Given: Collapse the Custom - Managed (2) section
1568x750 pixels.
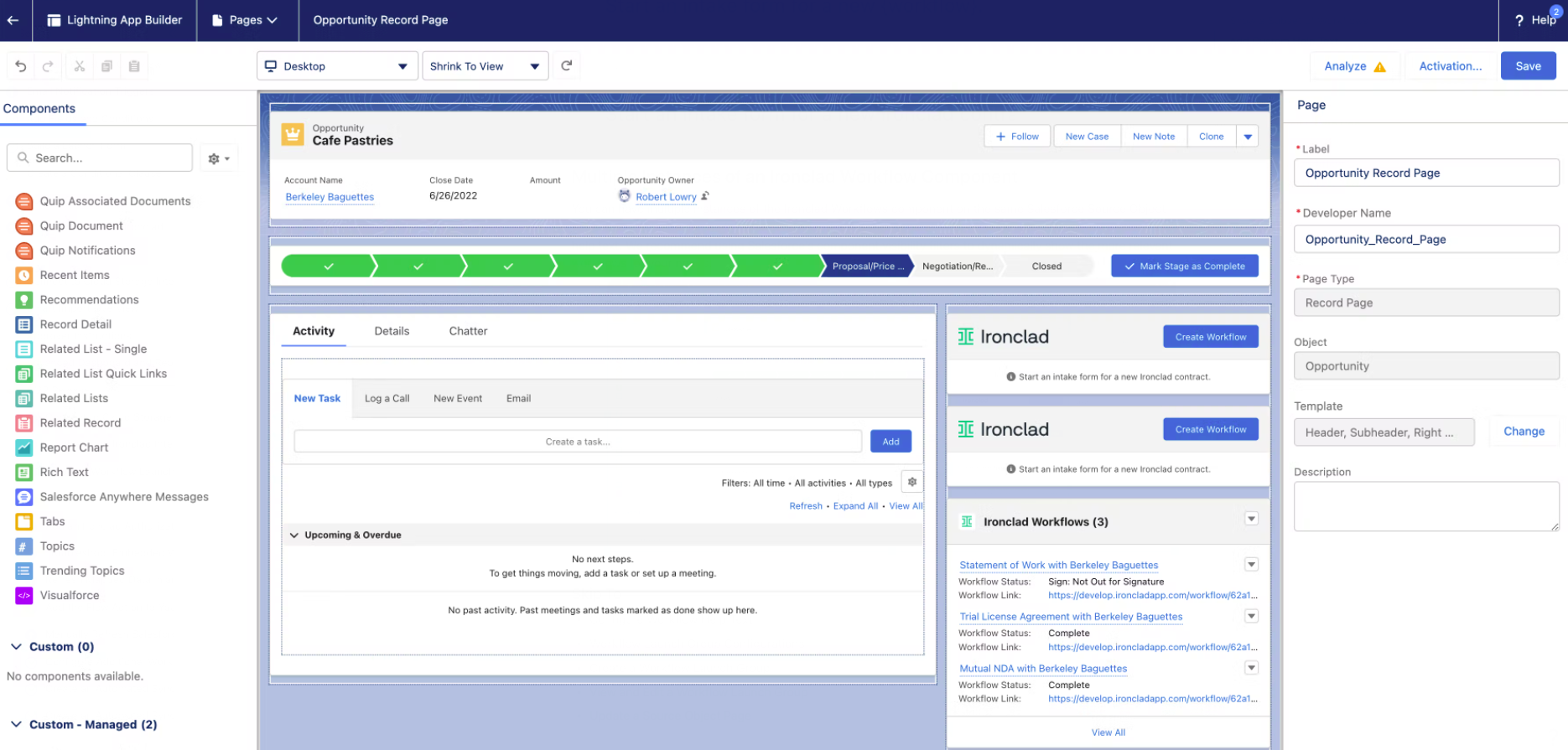Looking at the screenshot, I should [x=16, y=725].
